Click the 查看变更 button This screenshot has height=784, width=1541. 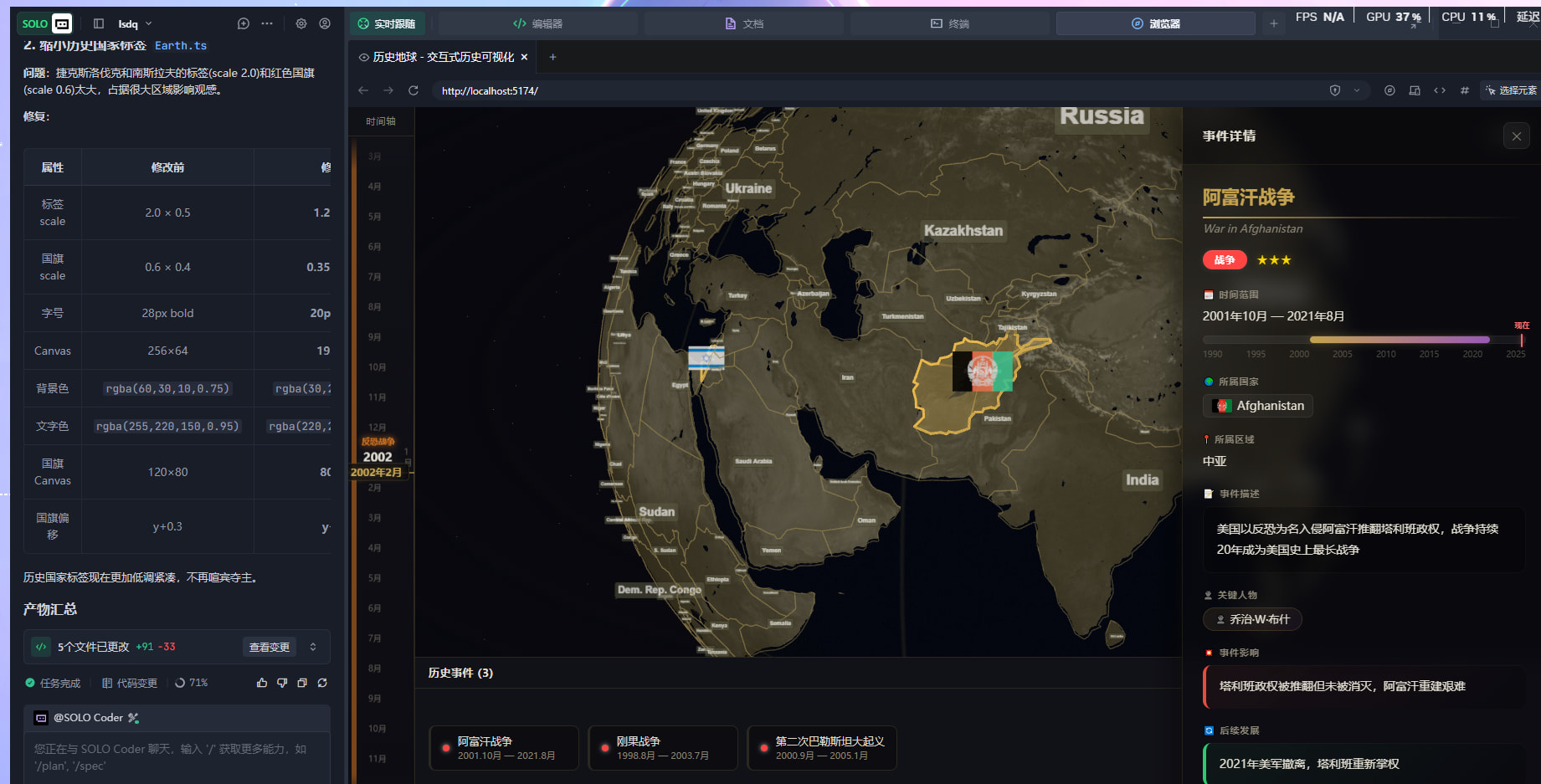270,647
